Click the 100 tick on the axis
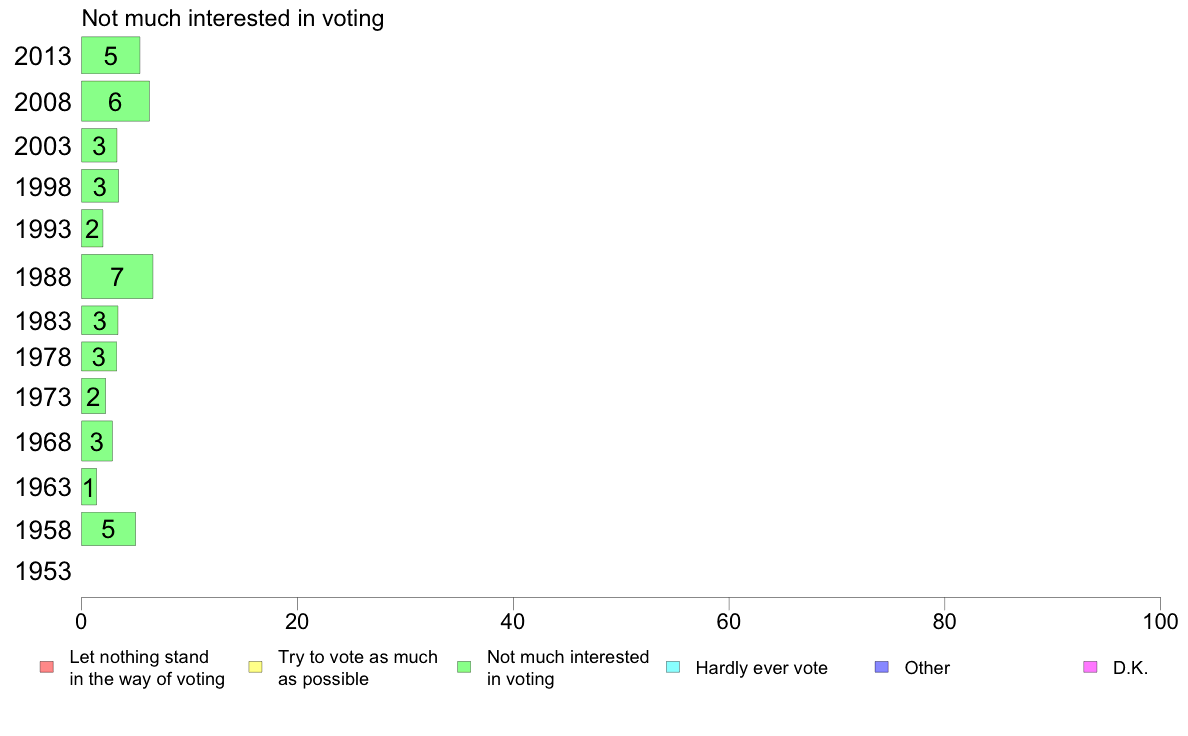Viewport: 1188px width, 736px height. pyautogui.click(x=1160, y=622)
